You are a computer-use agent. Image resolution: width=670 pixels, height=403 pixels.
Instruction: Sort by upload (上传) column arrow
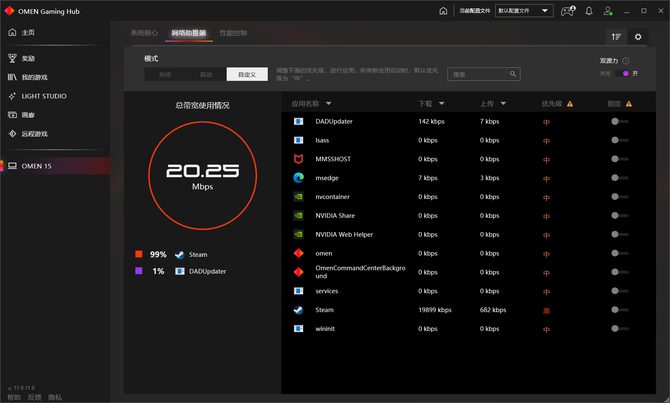(x=503, y=103)
